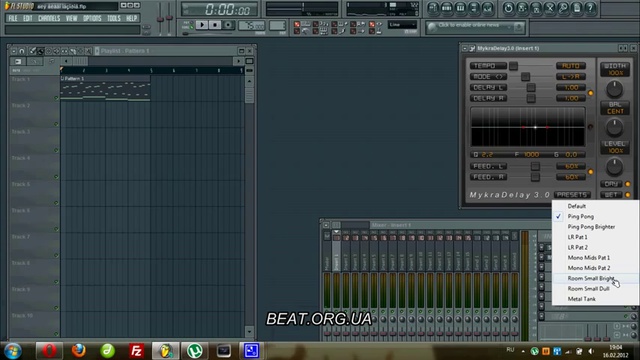Click the DELAY R slider handle
The width and height of the screenshot is (640, 360).
(531, 98)
